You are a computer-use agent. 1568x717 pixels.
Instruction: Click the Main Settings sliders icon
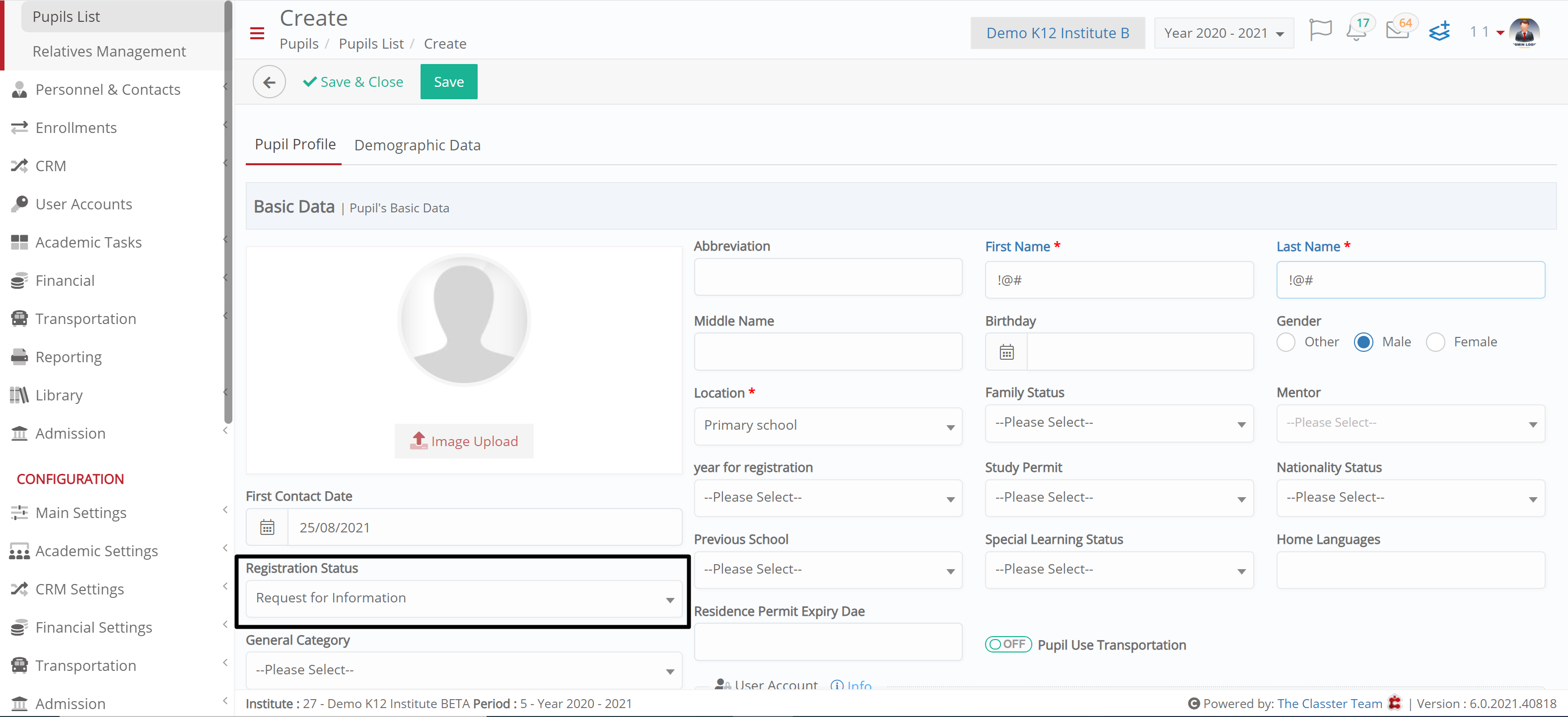click(19, 513)
